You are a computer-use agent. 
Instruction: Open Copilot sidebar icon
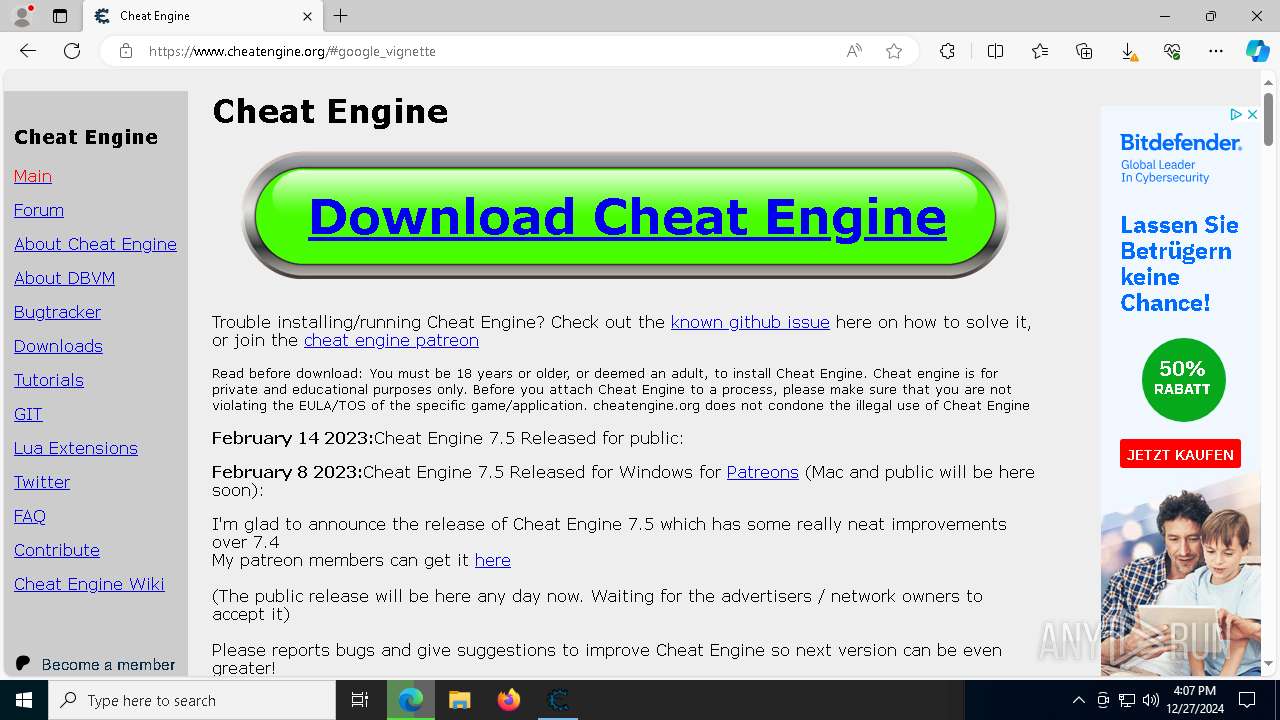point(1257,51)
